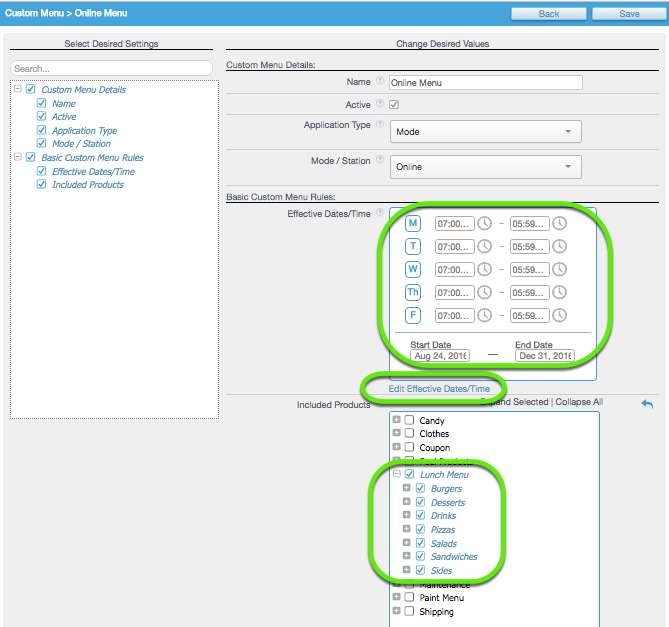This screenshot has width=669, height=627.
Task: Select Included Products in settings tree
Action: point(88,185)
